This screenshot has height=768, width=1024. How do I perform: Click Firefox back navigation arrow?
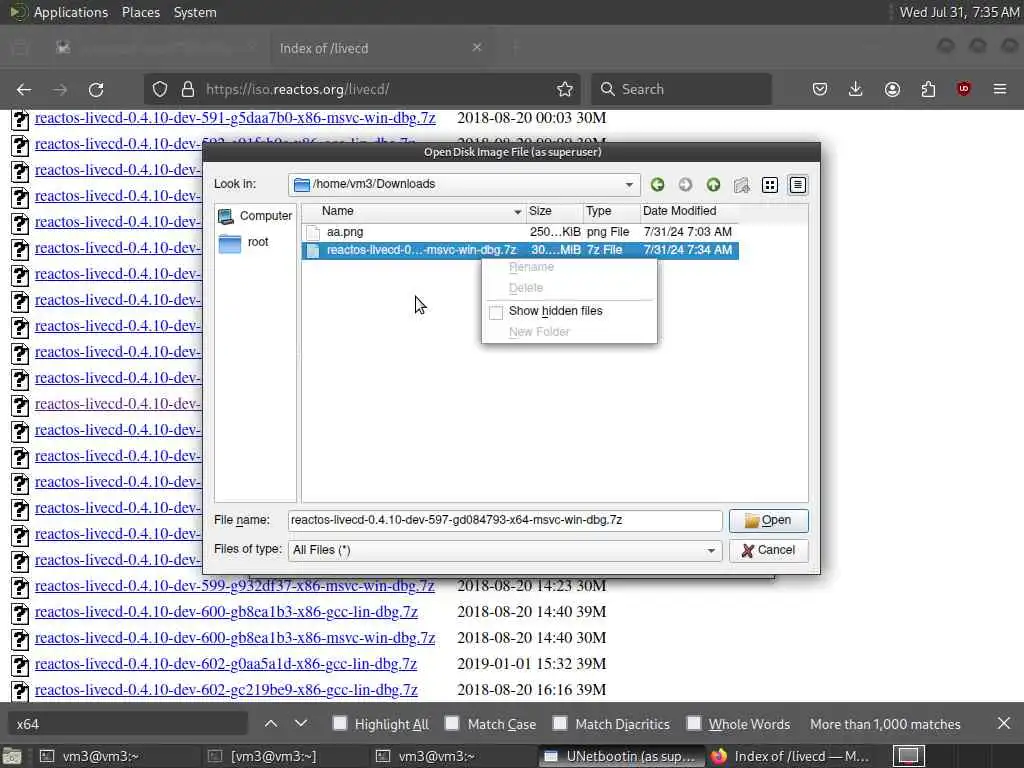coord(24,89)
